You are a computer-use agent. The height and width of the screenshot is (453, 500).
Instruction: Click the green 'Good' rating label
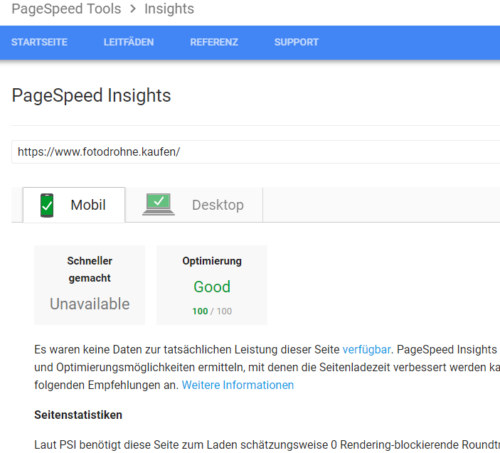click(212, 287)
